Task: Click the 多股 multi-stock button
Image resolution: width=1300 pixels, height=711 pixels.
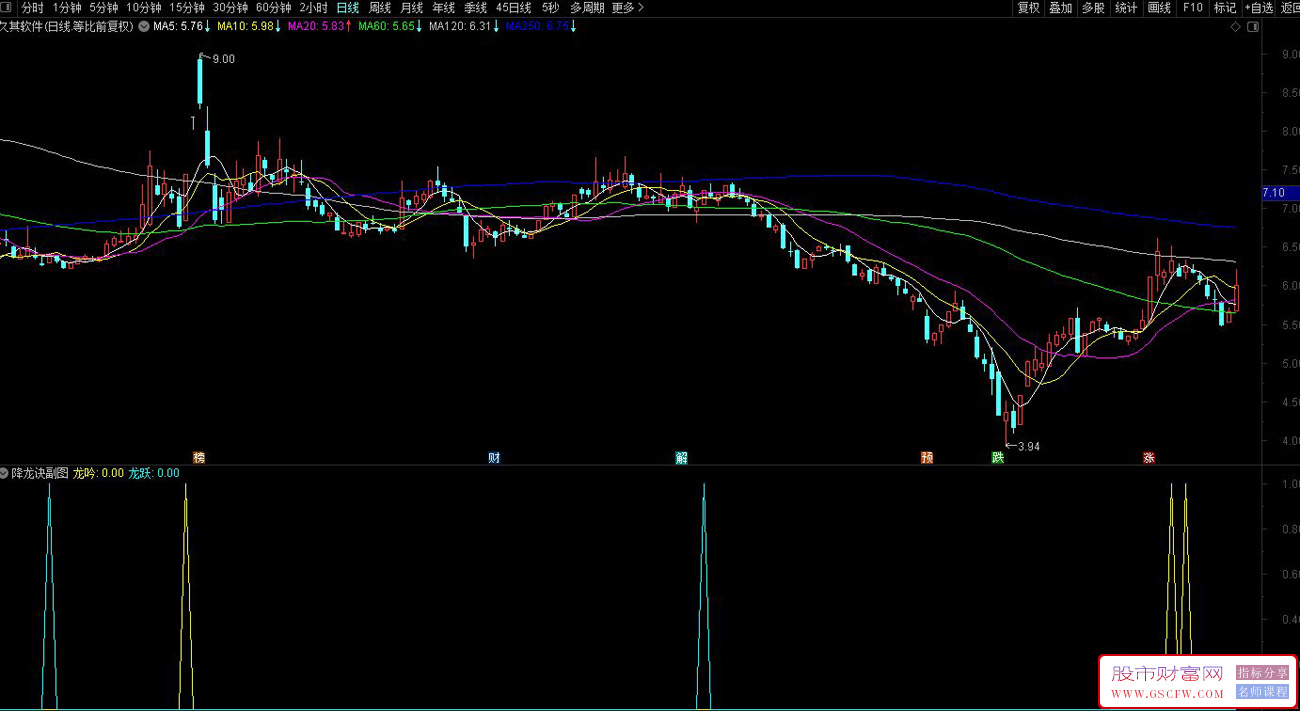Action: [x=1093, y=7]
